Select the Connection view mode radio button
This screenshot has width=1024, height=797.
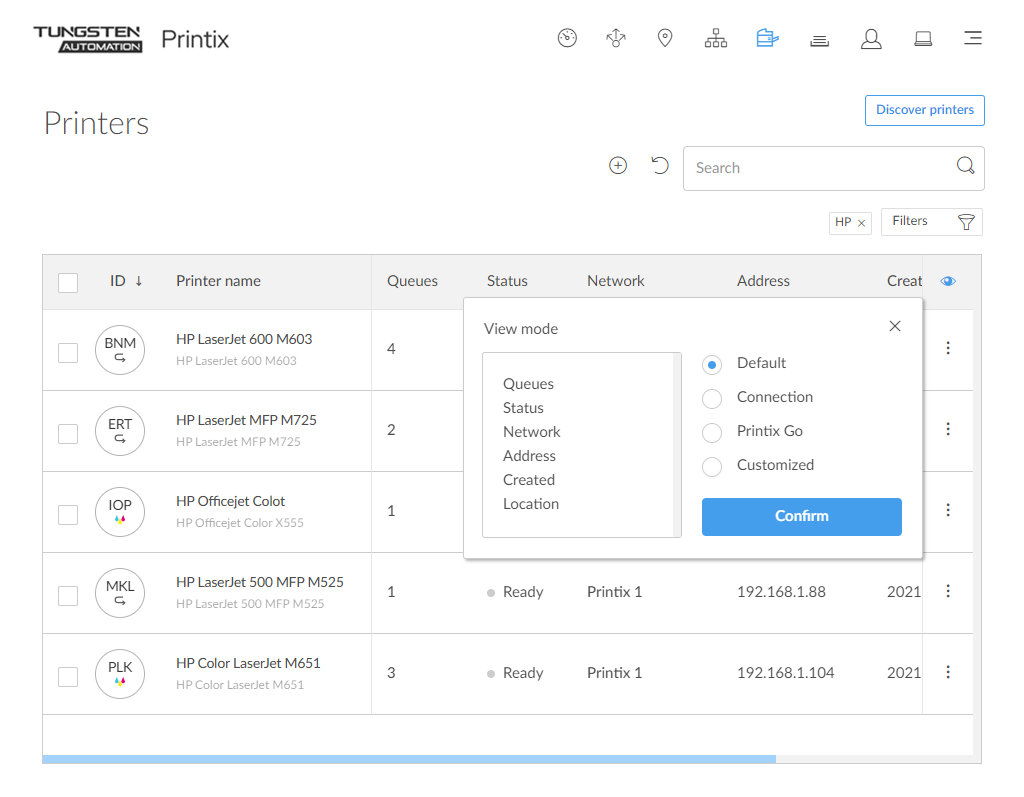pos(712,399)
